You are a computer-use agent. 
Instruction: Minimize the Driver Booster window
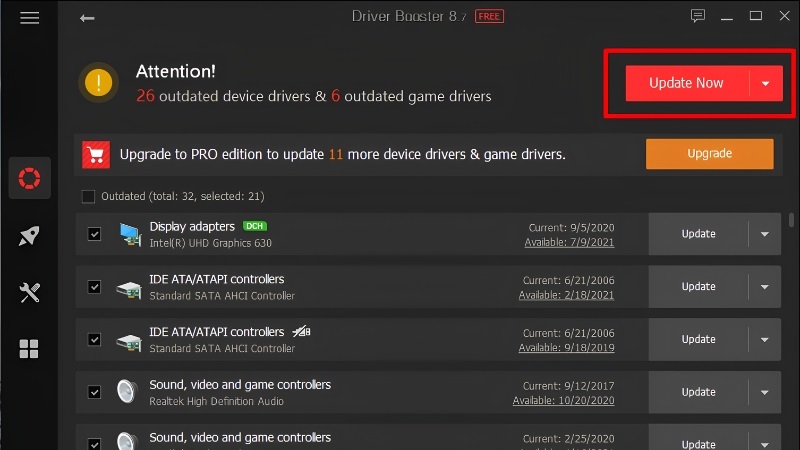pyautogui.click(x=727, y=17)
